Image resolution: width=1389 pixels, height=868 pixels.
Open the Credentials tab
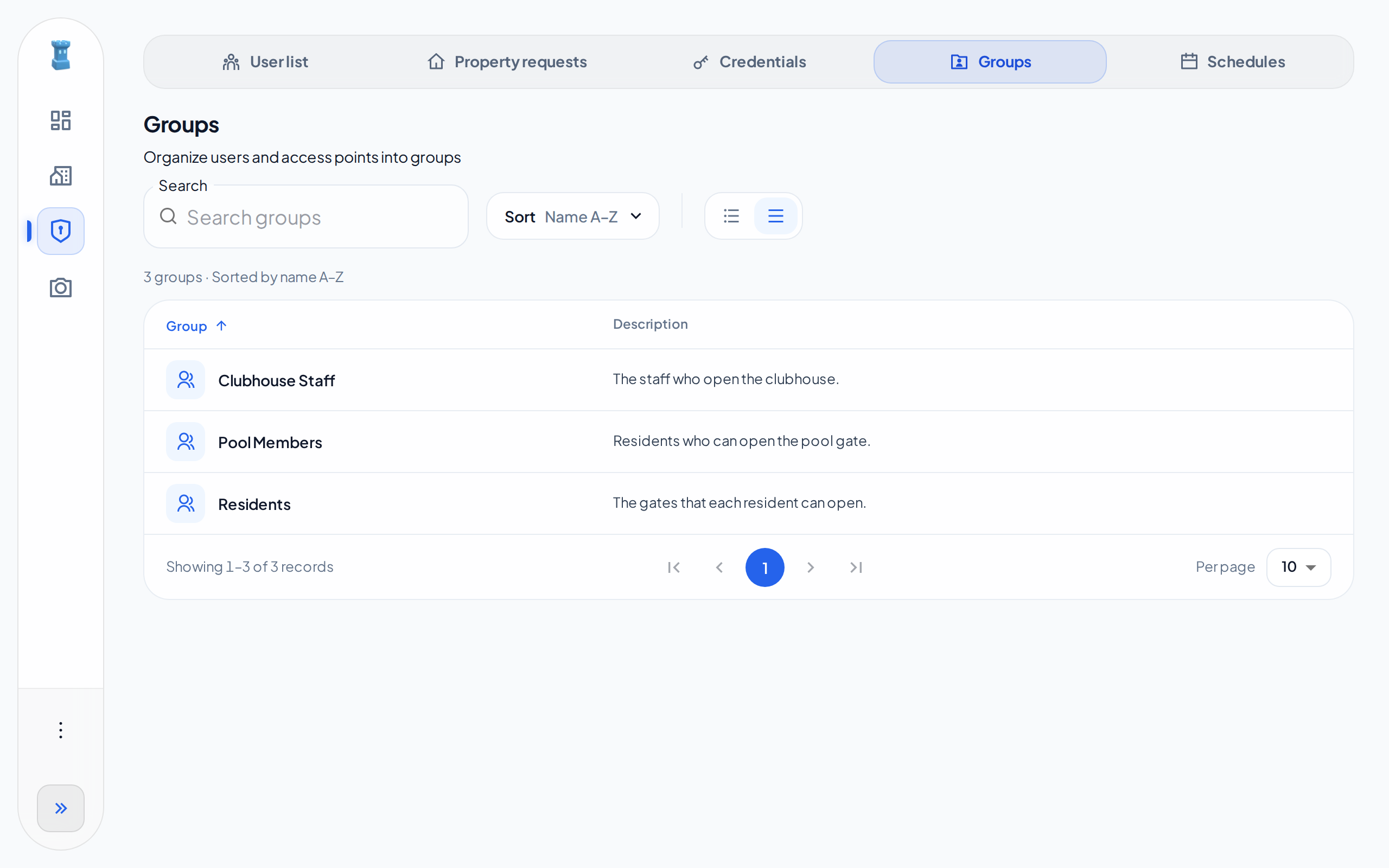(750, 62)
